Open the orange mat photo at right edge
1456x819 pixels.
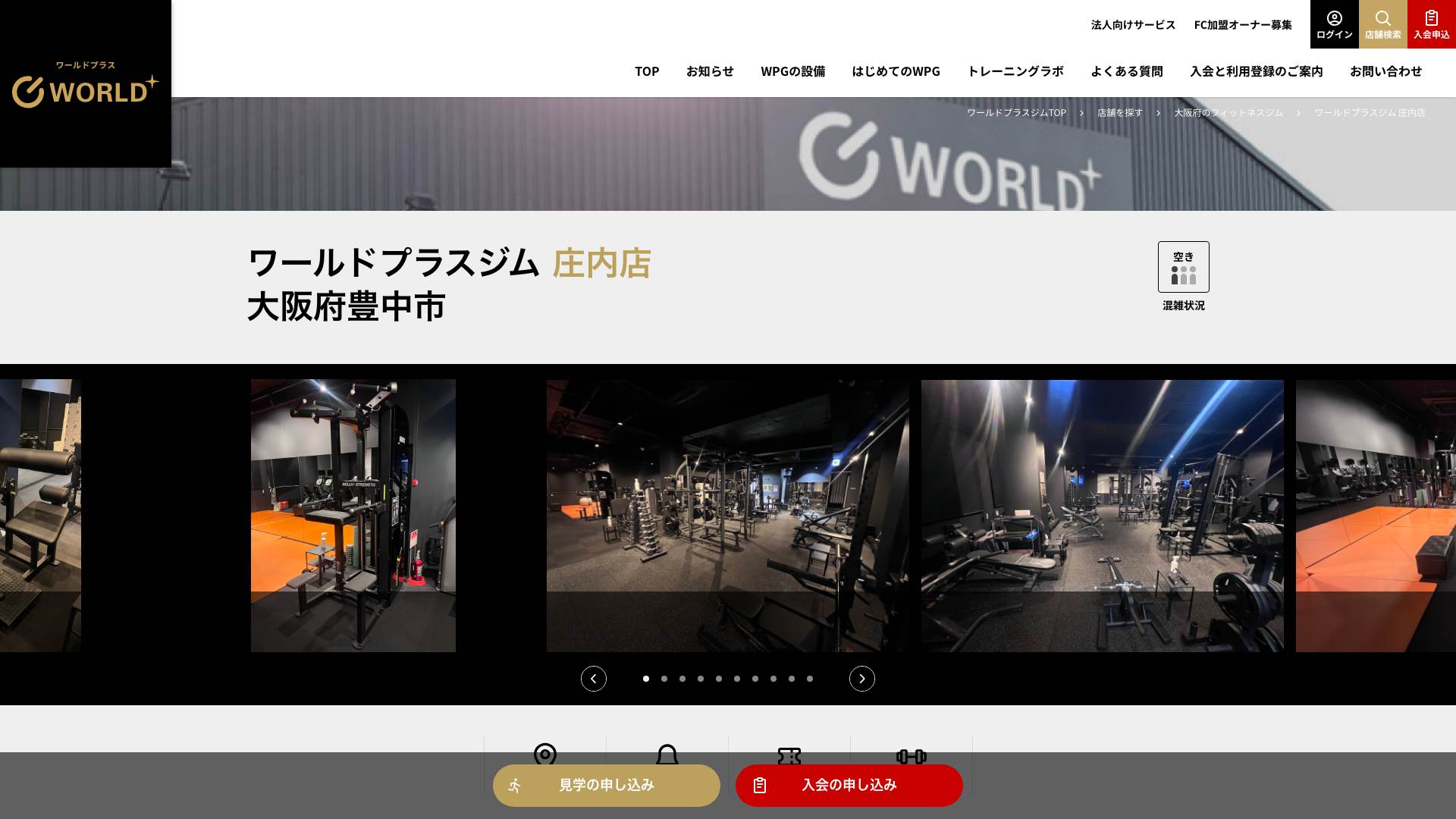pyautogui.click(x=1376, y=516)
